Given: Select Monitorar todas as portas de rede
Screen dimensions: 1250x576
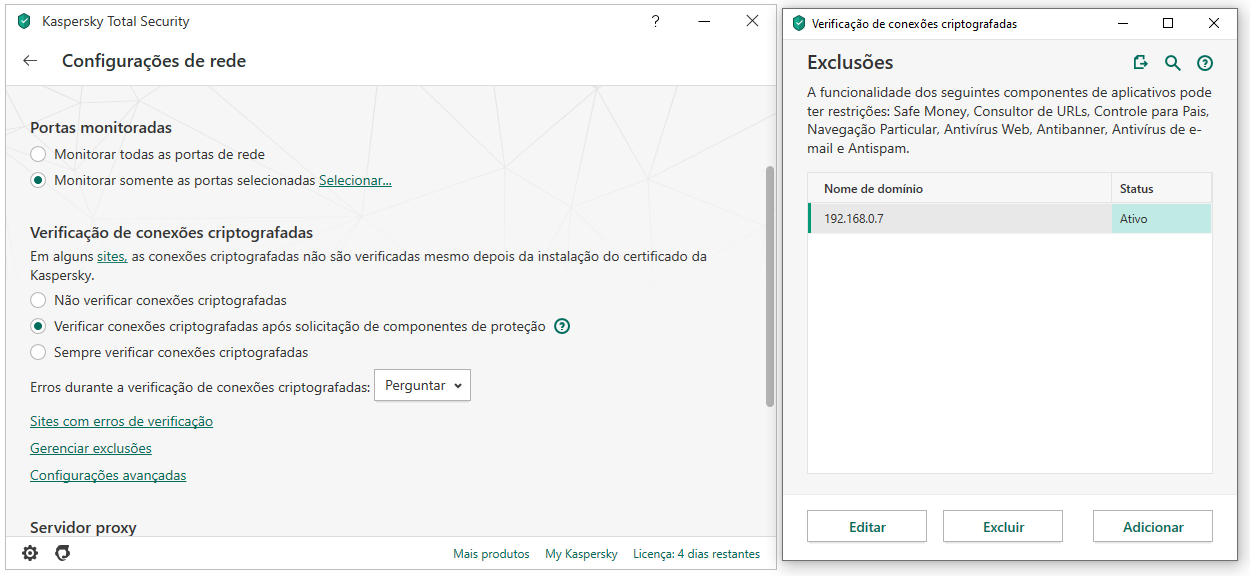Looking at the screenshot, I should [38, 155].
